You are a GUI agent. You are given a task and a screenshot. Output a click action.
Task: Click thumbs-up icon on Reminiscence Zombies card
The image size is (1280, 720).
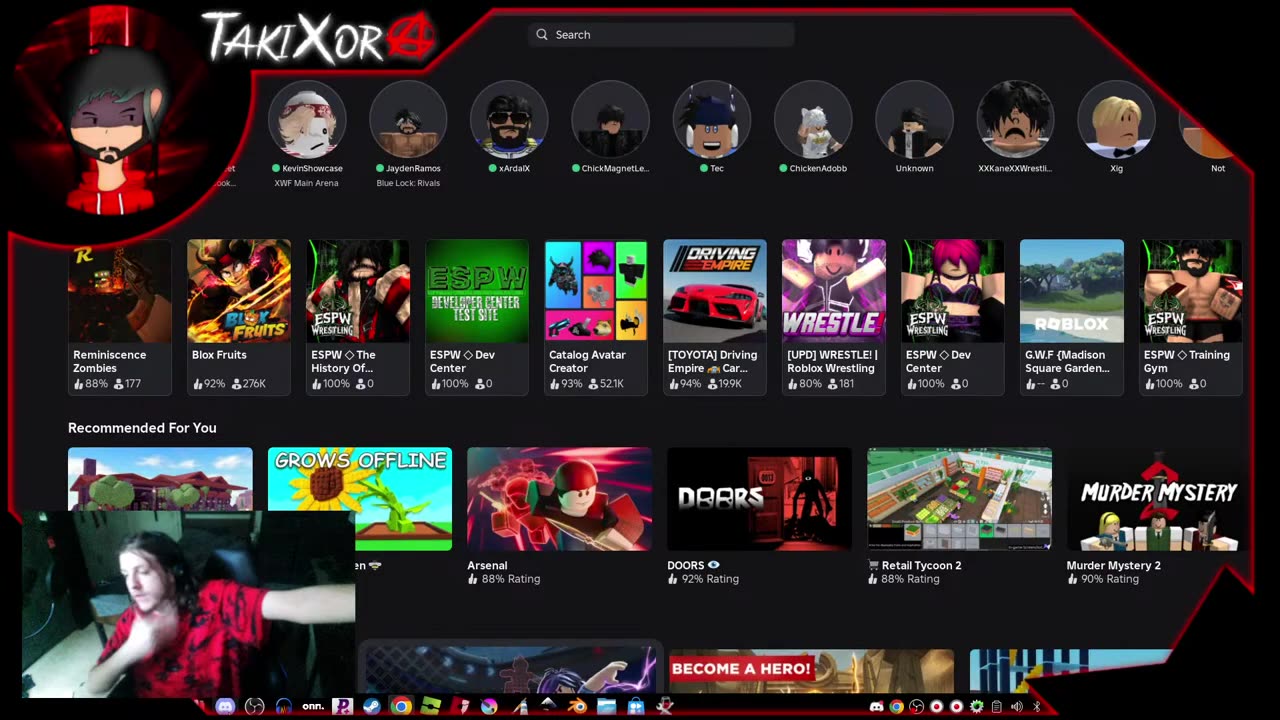pyautogui.click(x=78, y=384)
